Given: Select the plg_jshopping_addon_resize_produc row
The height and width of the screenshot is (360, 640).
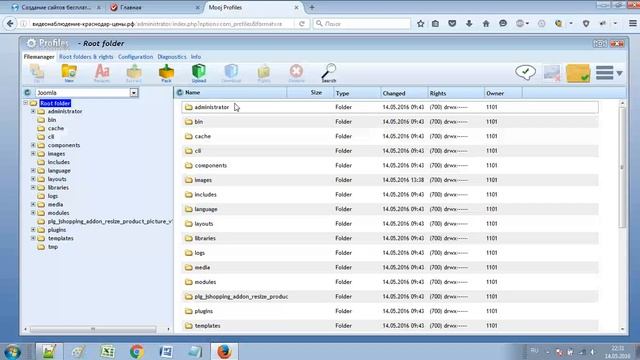Looking at the screenshot, I should click(x=390, y=296).
